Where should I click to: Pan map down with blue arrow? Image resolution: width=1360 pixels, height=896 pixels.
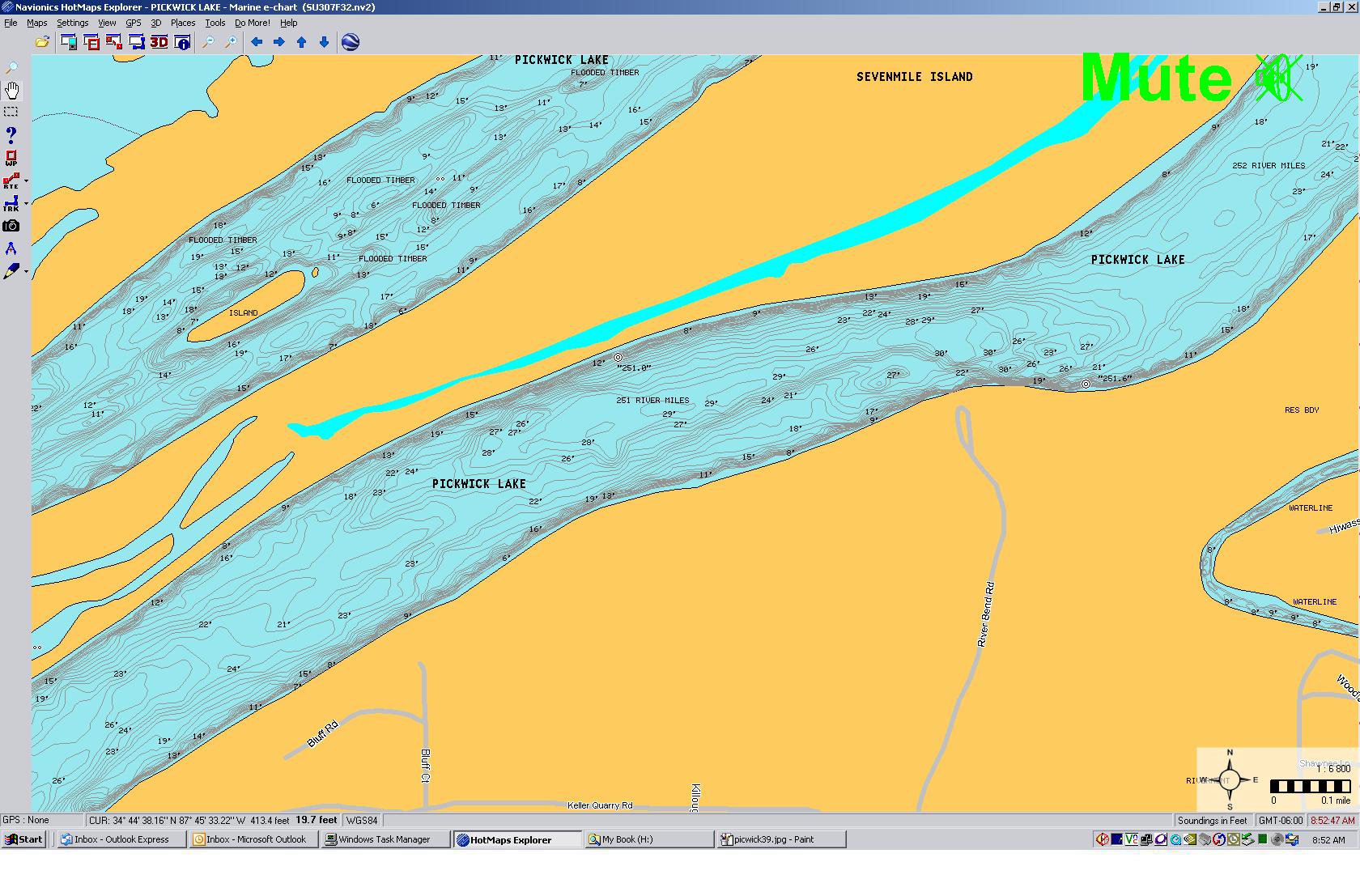[324, 42]
